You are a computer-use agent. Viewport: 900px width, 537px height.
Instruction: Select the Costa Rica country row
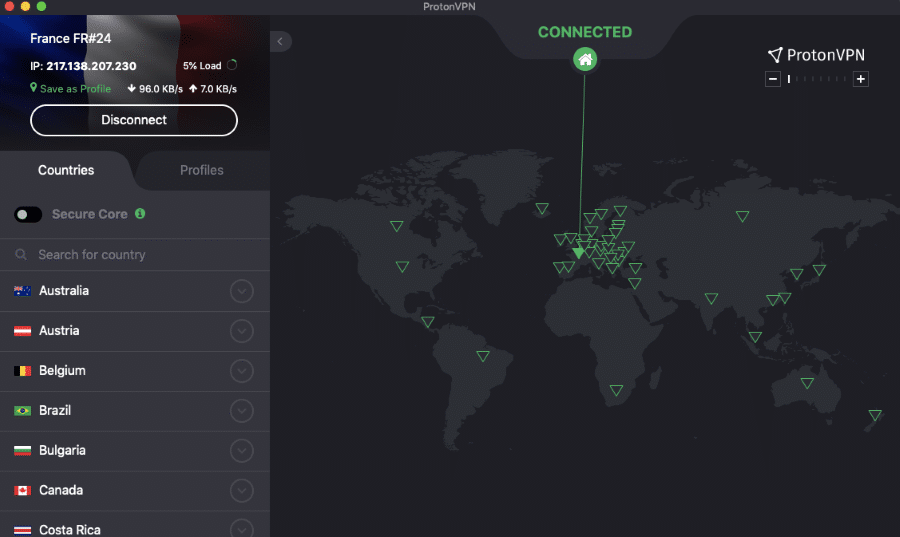(135, 526)
